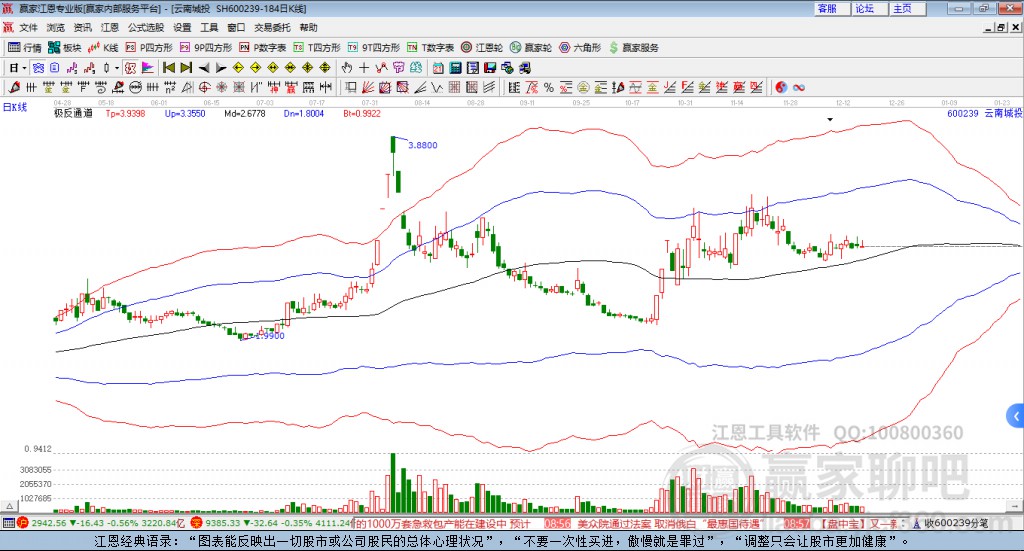
Task: Click the 3.8800 high price label
Action: pyautogui.click(x=423, y=145)
